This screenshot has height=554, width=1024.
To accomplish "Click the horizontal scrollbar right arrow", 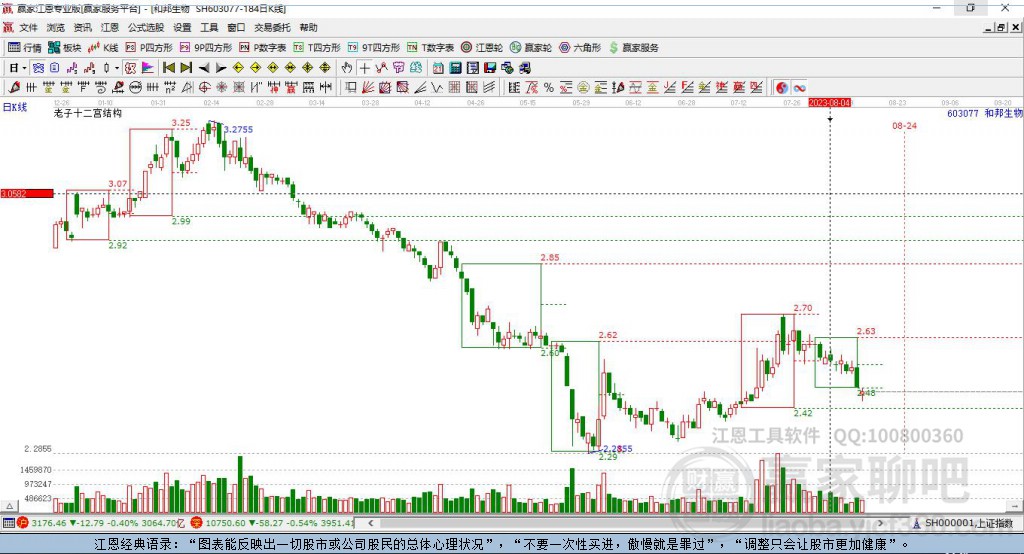I will pyautogui.click(x=880, y=523).
